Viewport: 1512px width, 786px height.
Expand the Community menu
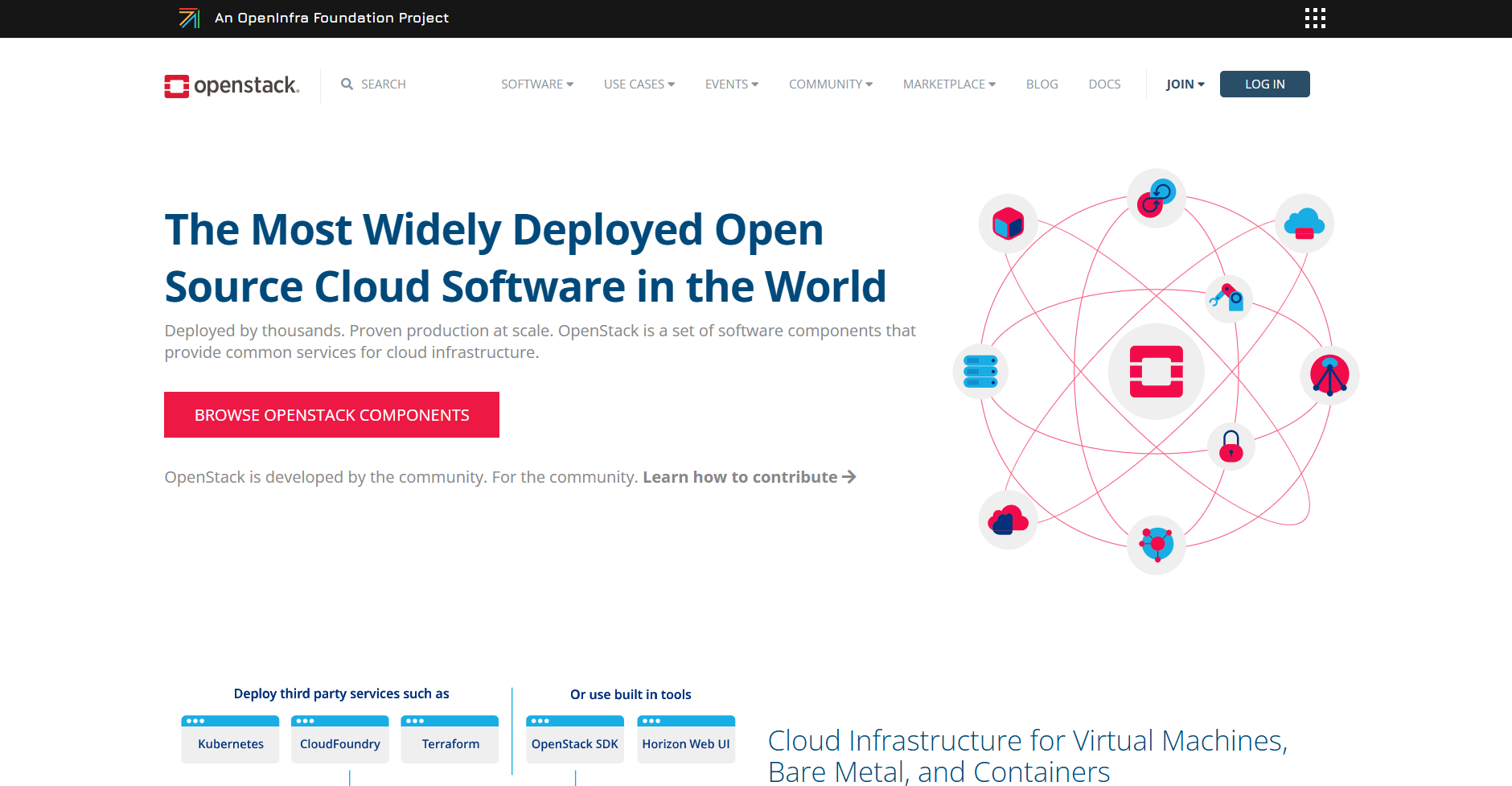pos(831,84)
